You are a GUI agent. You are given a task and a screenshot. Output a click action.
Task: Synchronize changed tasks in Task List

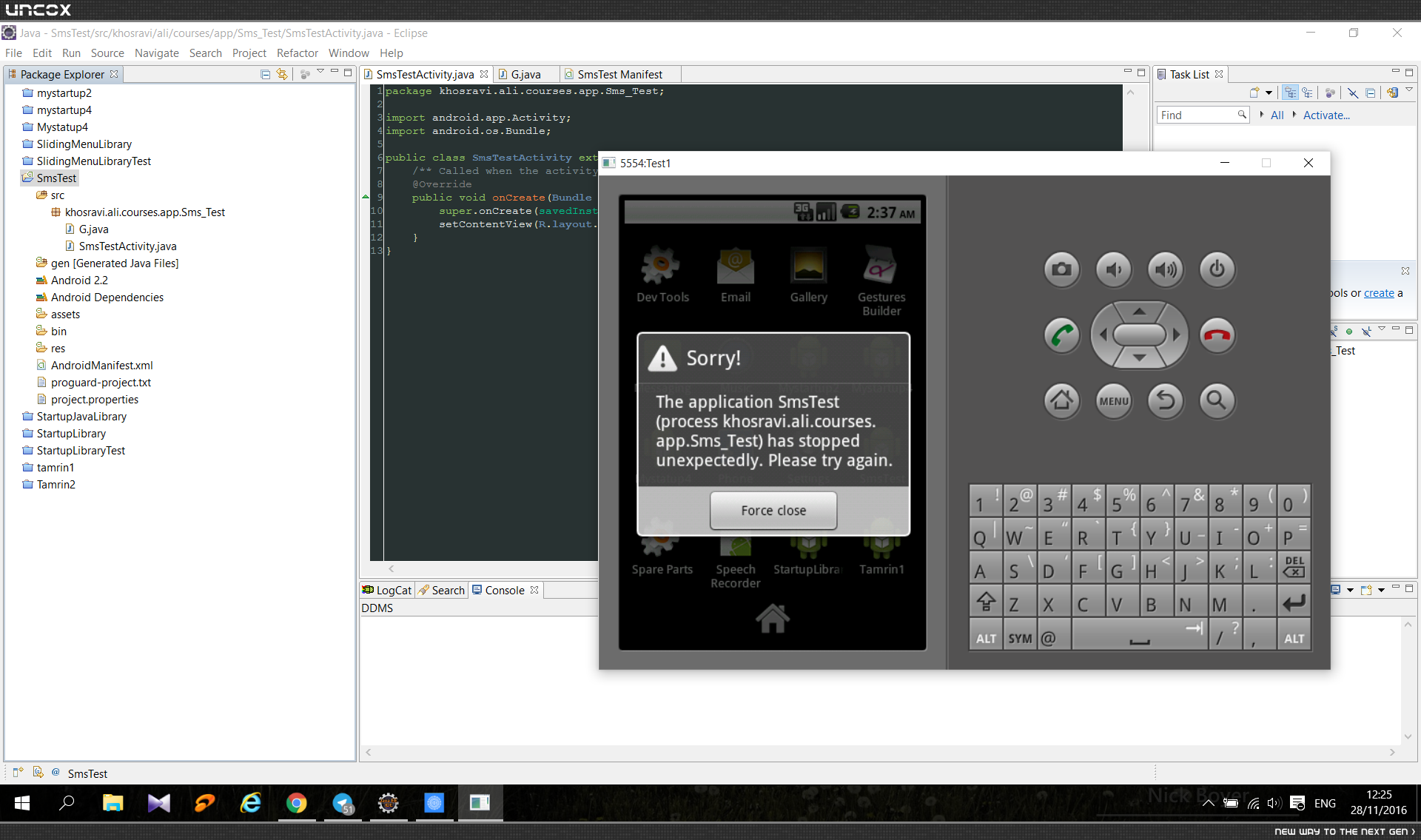click(1393, 93)
